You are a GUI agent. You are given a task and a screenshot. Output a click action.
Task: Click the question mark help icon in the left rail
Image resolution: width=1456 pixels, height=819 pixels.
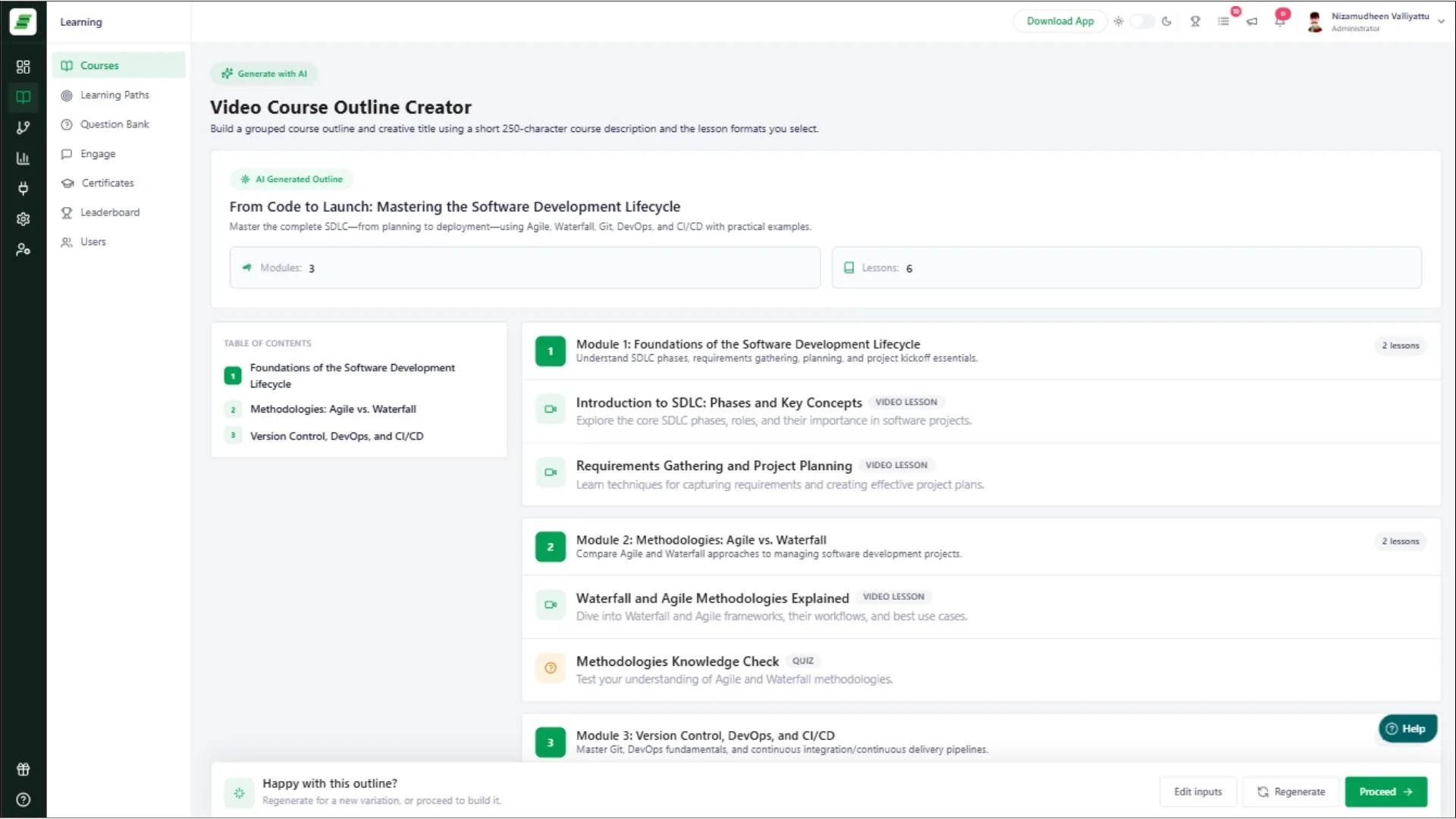coord(23,799)
